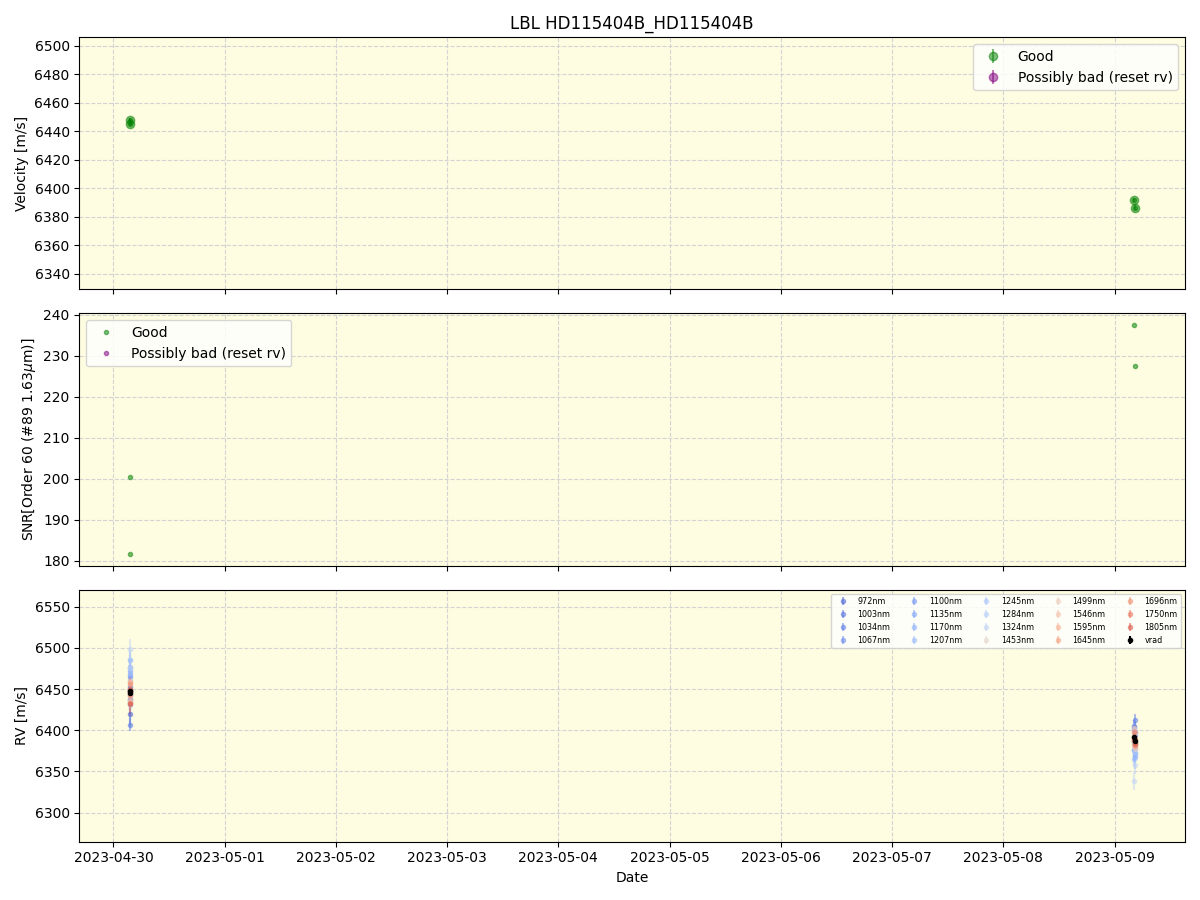This screenshot has height=900, width=1200.
Task: Click the plot title LBL HD115404B_HD115404B
Action: pyautogui.click(x=631, y=23)
